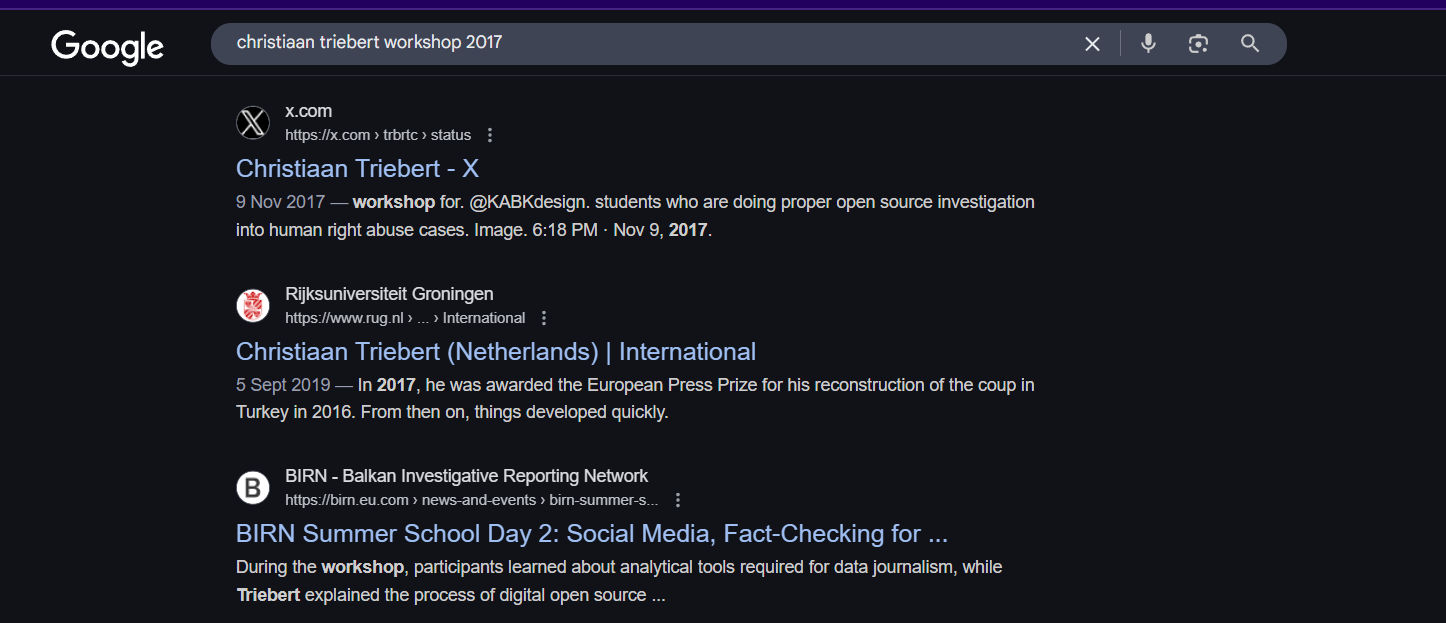The image size is (1446, 623).
Task: Open options menu for rug.nl result
Action: 544,318
